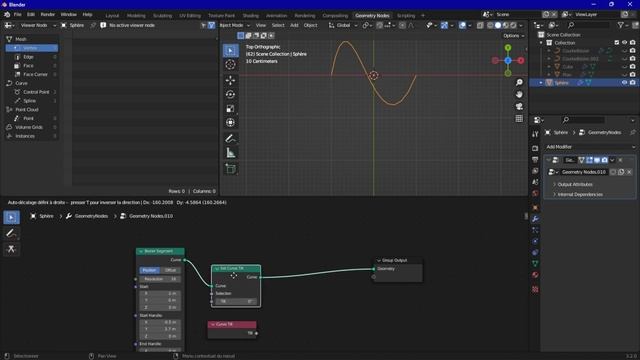Click GeometryNodes in node editor breadcrumb
This screenshot has height=360, width=640.
pos(91,216)
